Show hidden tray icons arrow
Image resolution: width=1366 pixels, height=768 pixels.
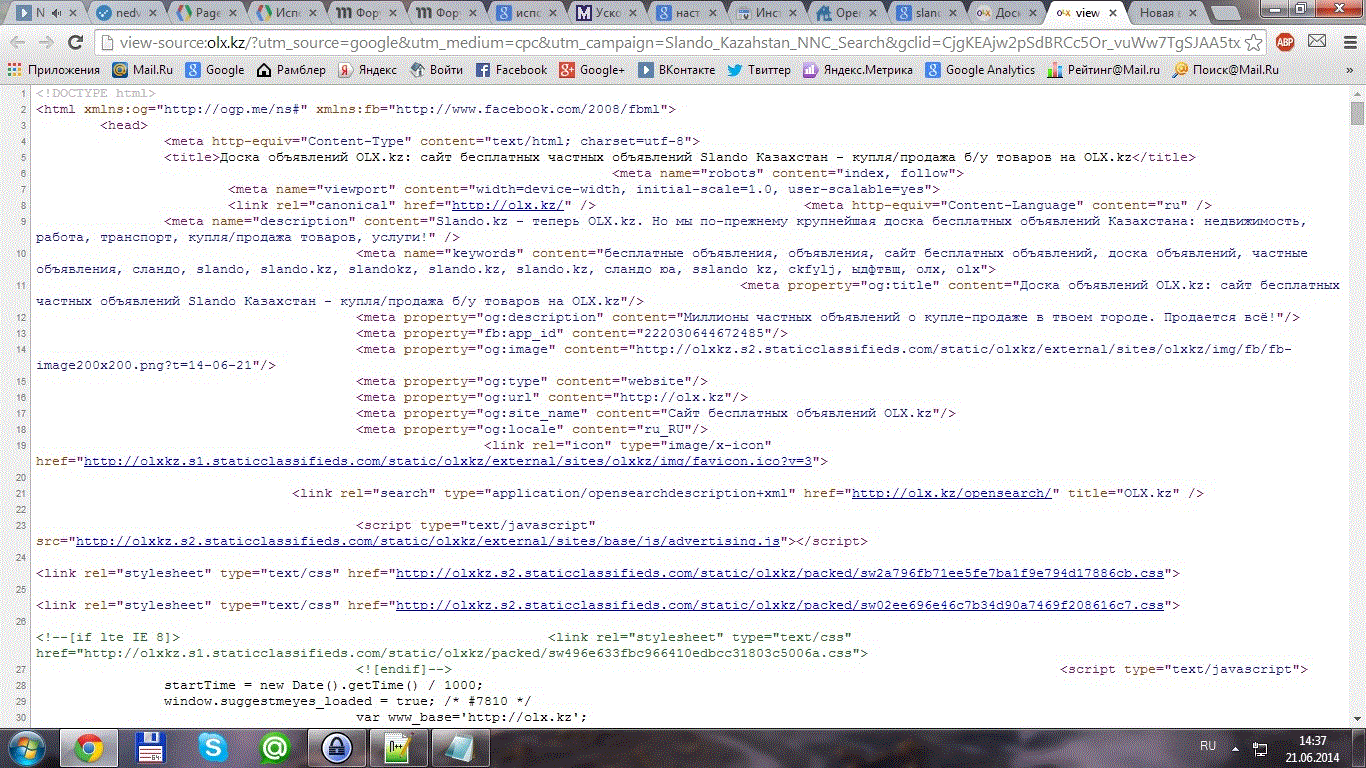click(x=1234, y=748)
